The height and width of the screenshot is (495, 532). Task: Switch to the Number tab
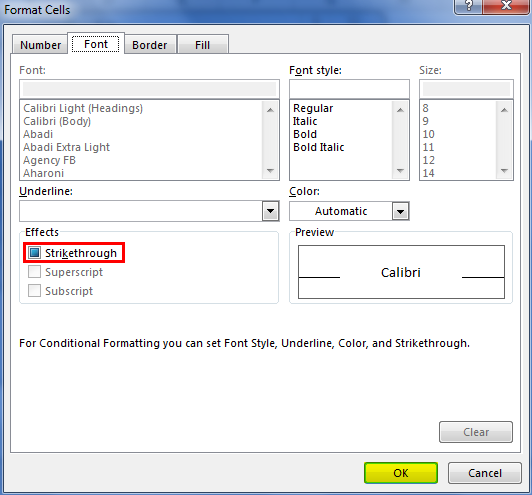[40, 45]
